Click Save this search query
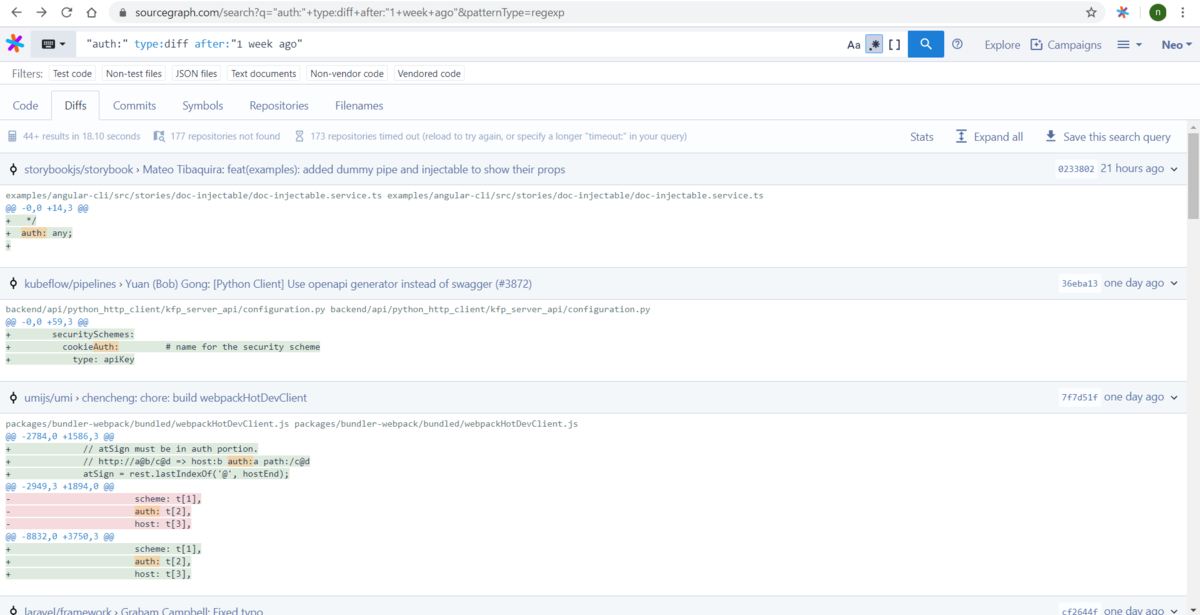 [x=1107, y=137]
